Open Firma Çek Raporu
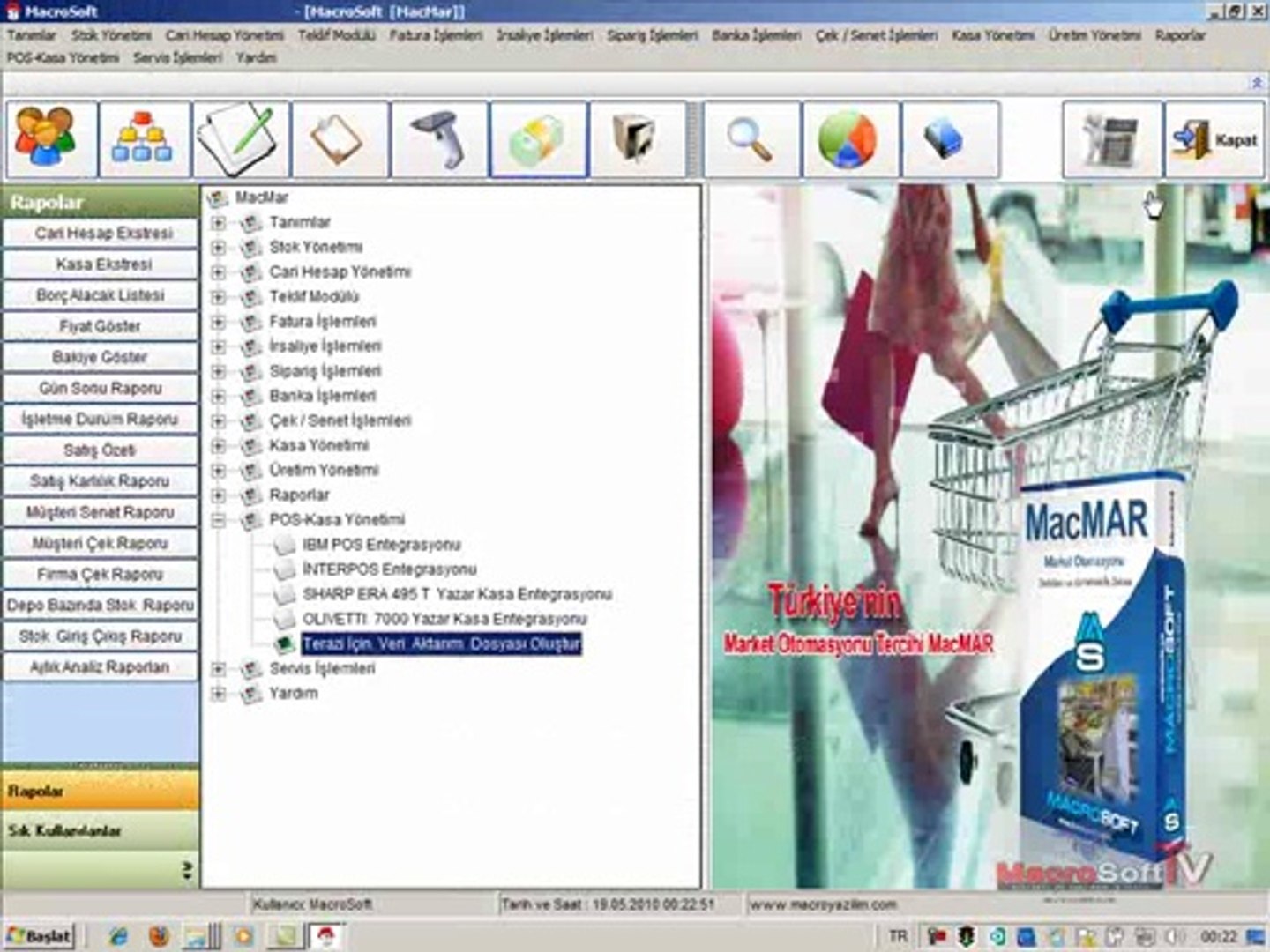The image size is (1270, 952). click(x=101, y=575)
